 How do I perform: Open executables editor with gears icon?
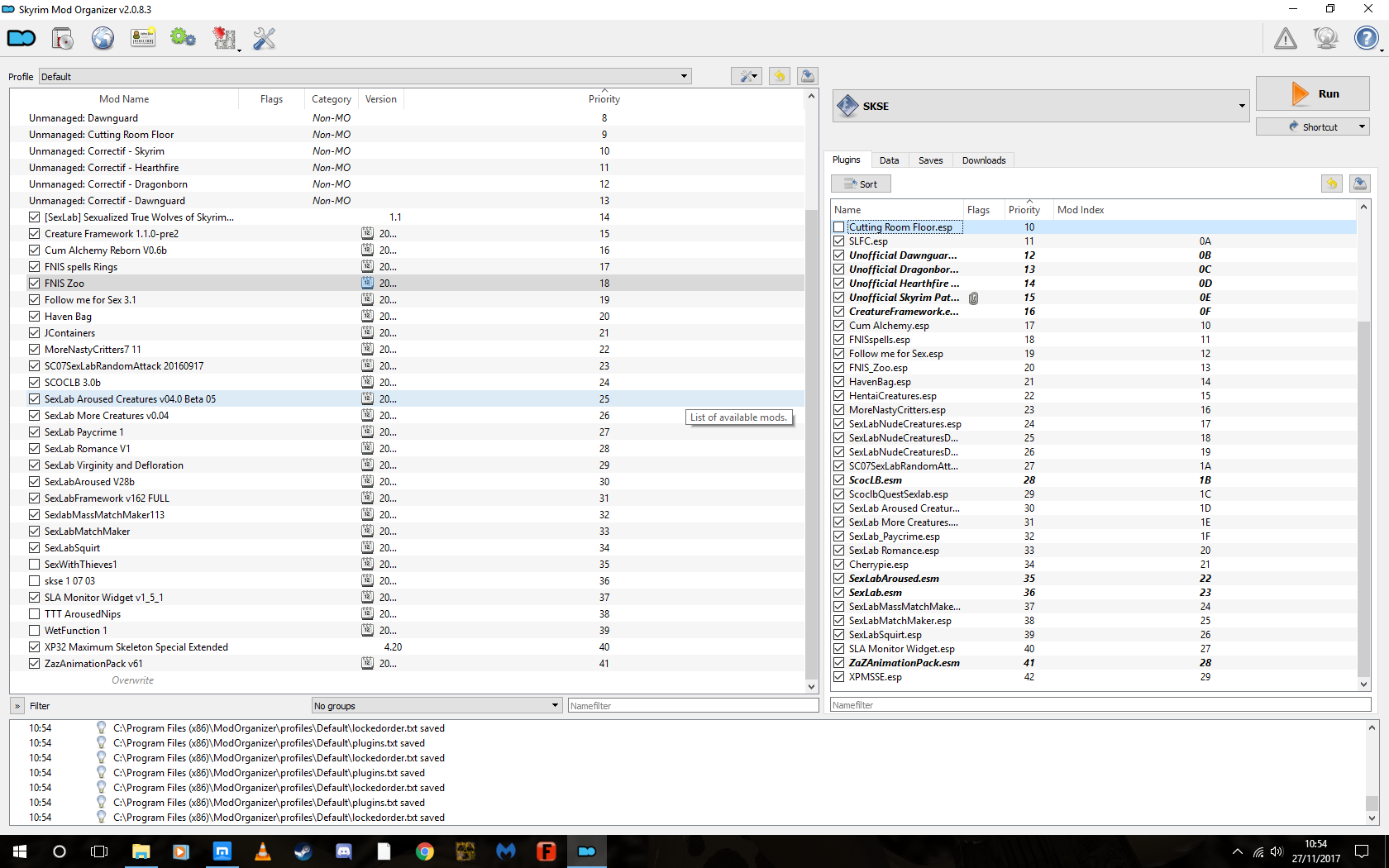[183, 38]
